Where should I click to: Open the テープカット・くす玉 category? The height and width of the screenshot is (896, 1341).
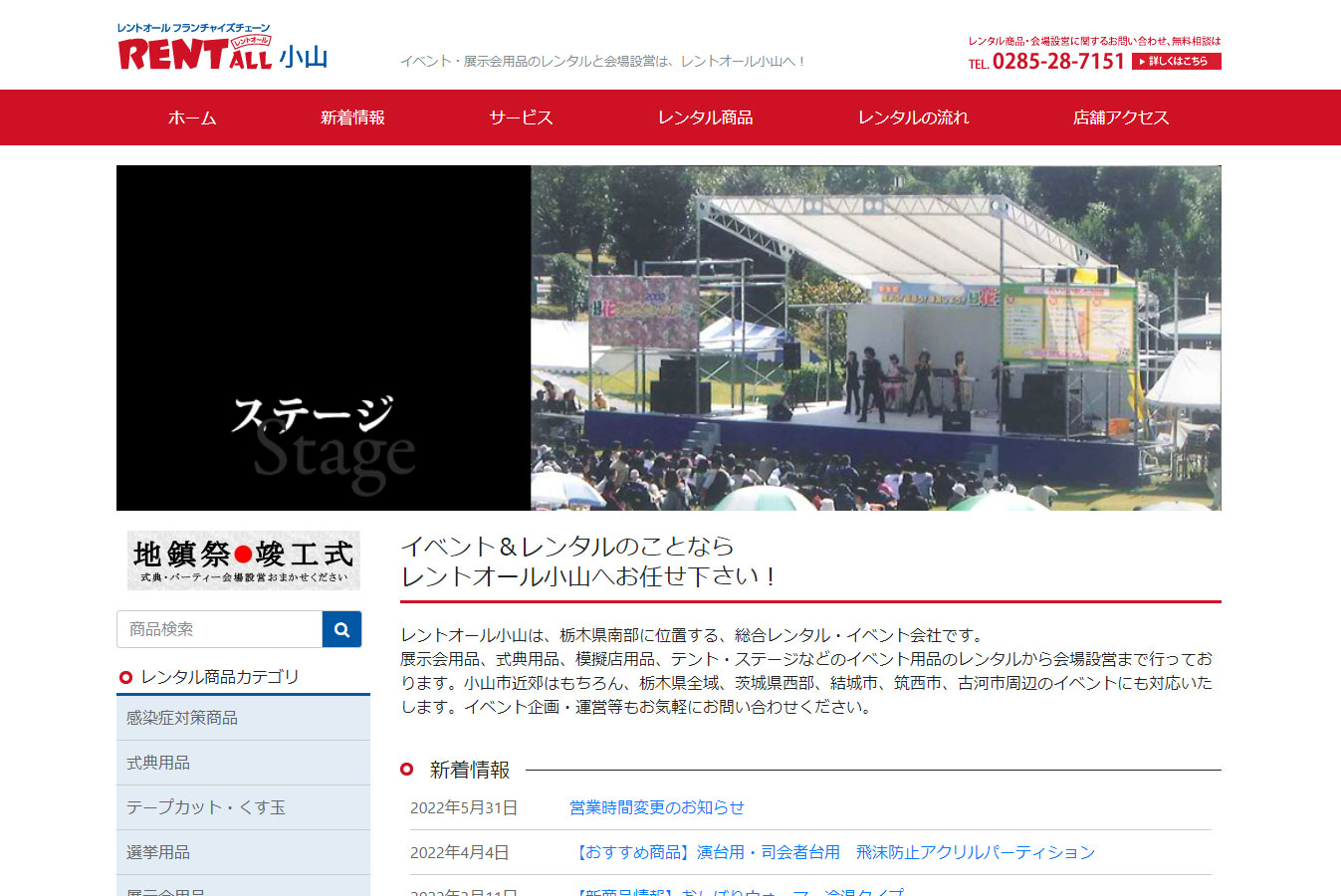click(205, 807)
